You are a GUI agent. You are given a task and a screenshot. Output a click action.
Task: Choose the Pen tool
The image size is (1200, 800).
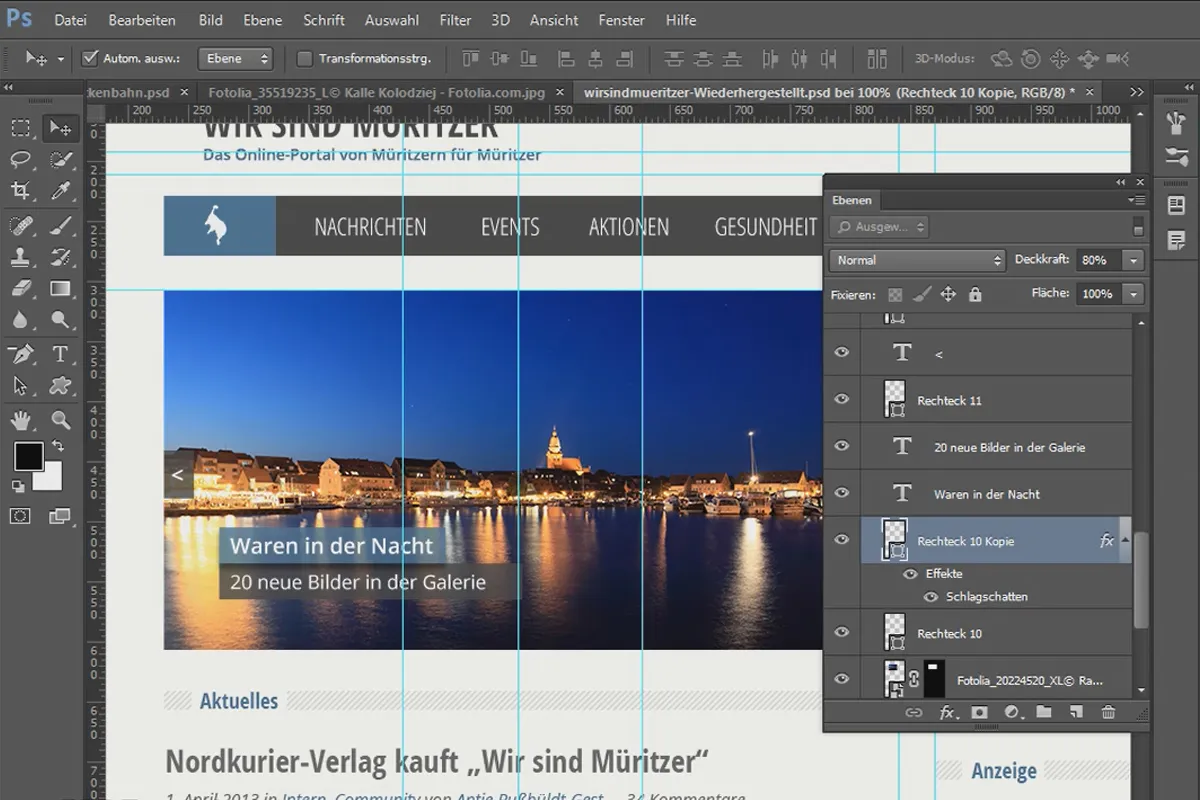pos(21,354)
